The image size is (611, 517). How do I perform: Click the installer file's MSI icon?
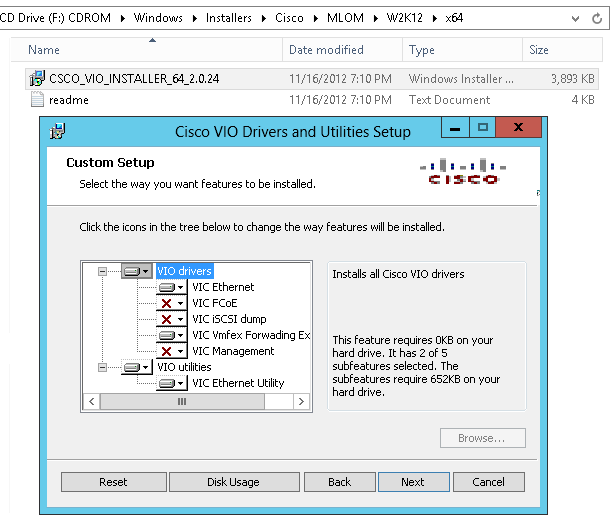click(37, 79)
